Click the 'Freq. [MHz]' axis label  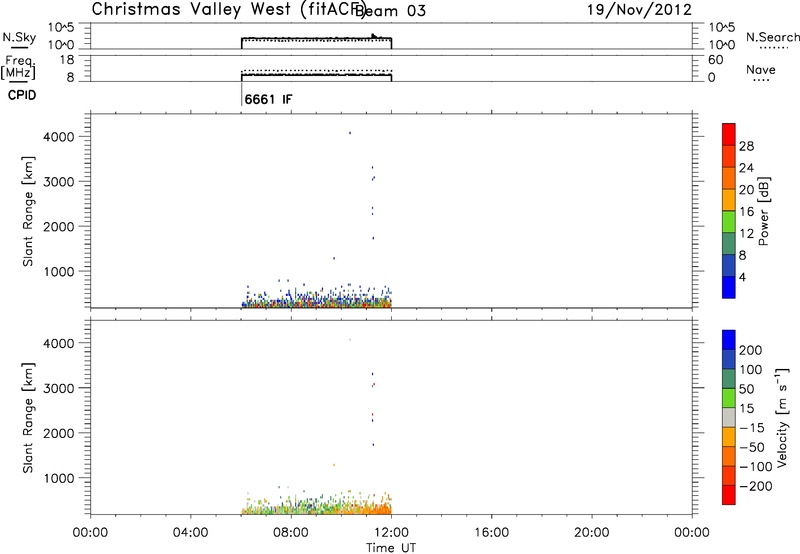point(18,67)
